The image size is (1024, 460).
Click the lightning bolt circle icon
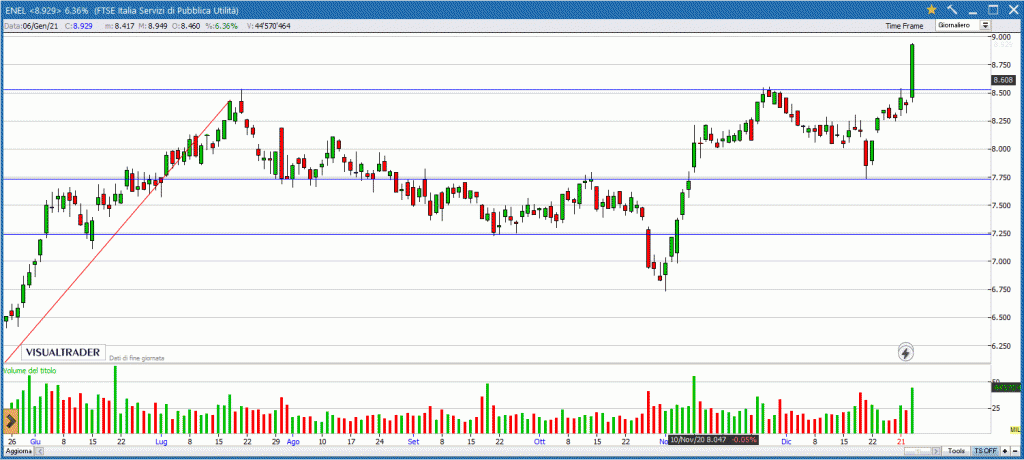point(906,353)
